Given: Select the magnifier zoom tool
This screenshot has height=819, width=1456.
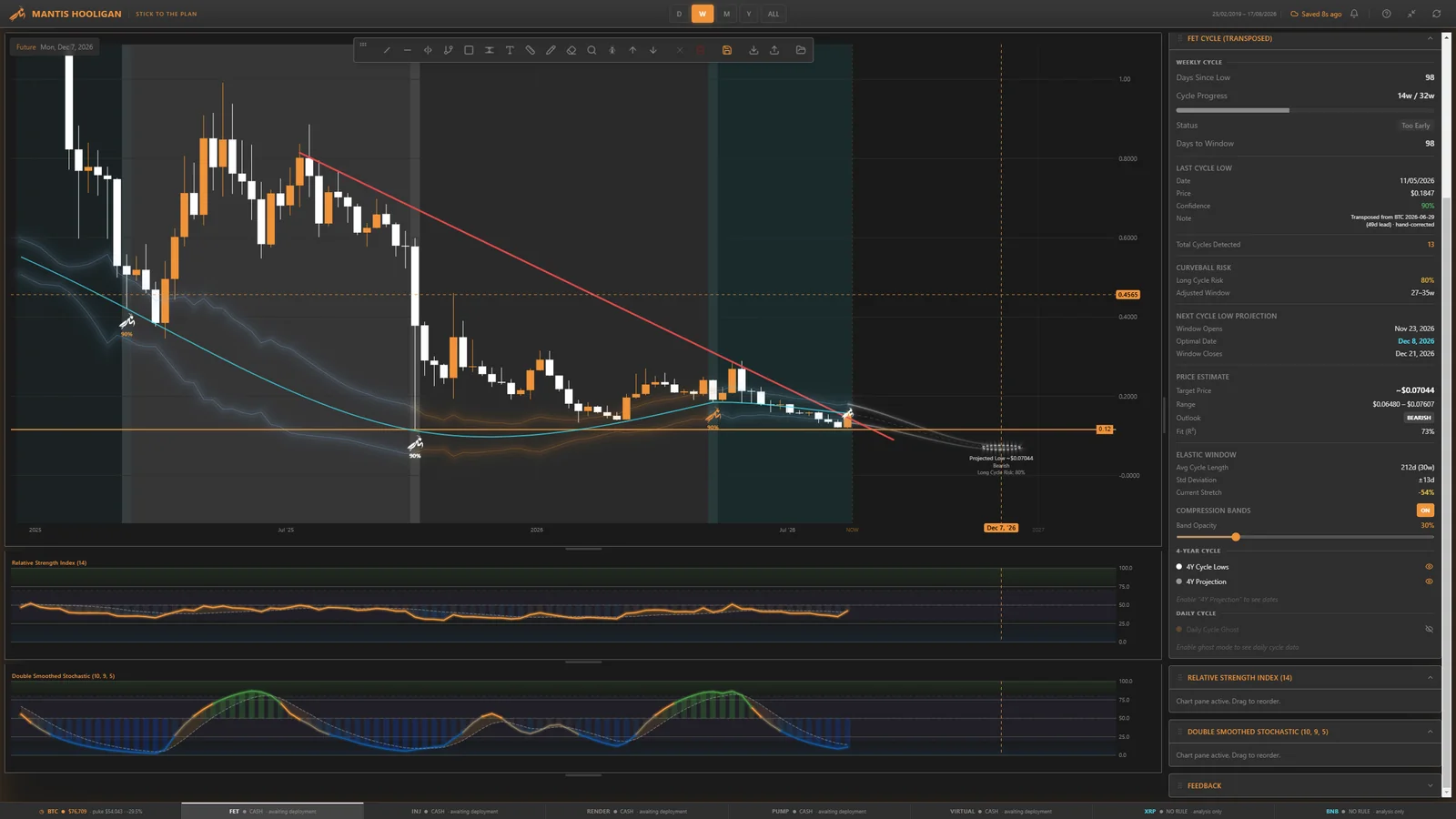Looking at the screenshot, I should [x=591, y=50].
